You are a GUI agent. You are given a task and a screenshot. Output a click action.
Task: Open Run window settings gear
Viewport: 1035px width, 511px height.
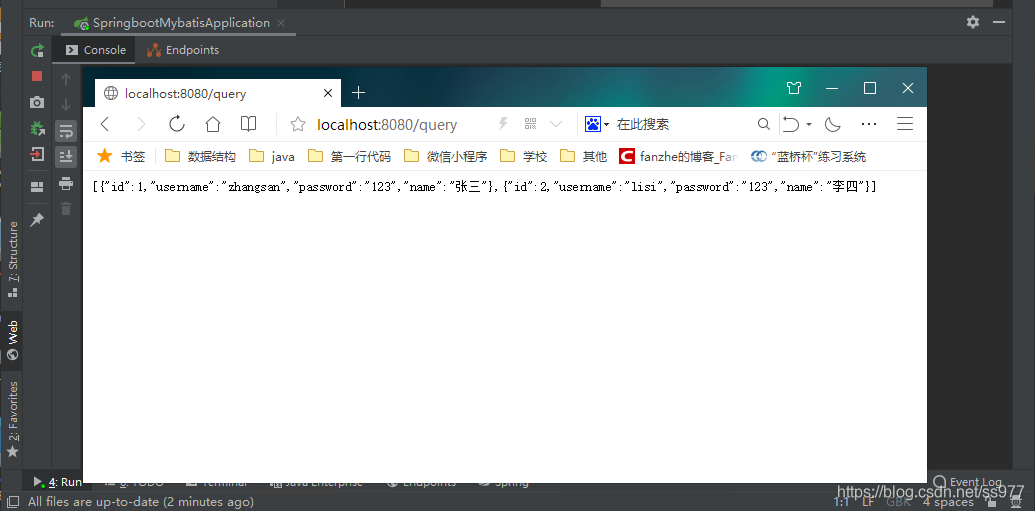tap(973, 22)
